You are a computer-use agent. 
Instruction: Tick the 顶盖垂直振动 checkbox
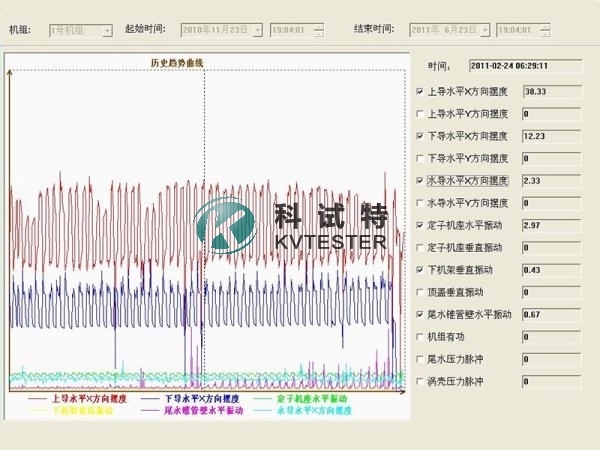point(420,291)
